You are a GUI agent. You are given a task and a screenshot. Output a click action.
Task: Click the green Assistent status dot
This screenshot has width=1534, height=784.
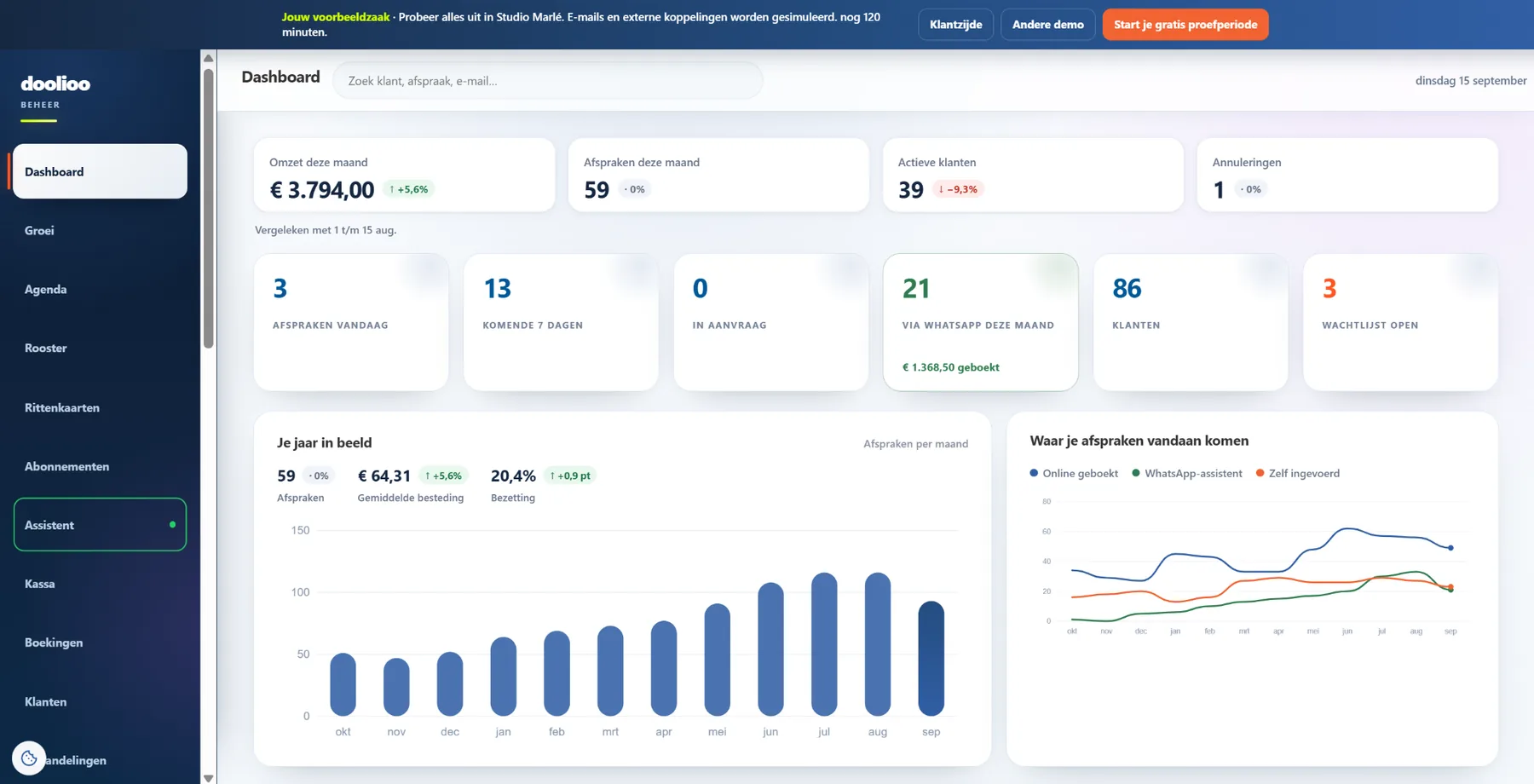(173, 525)
